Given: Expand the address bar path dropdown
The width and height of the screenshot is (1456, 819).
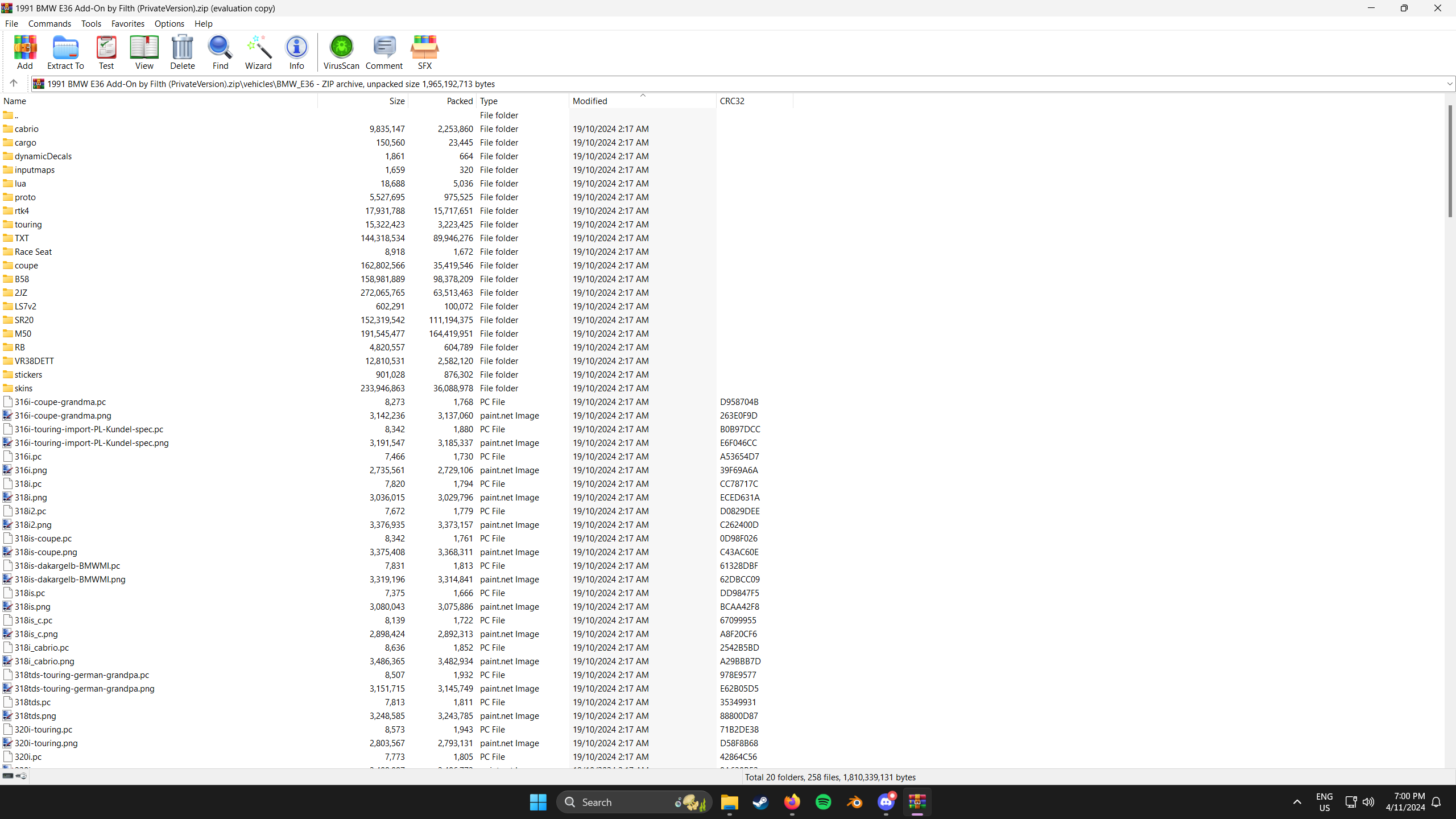Looking at the screenshot, I should click(x=1450, y=84).
